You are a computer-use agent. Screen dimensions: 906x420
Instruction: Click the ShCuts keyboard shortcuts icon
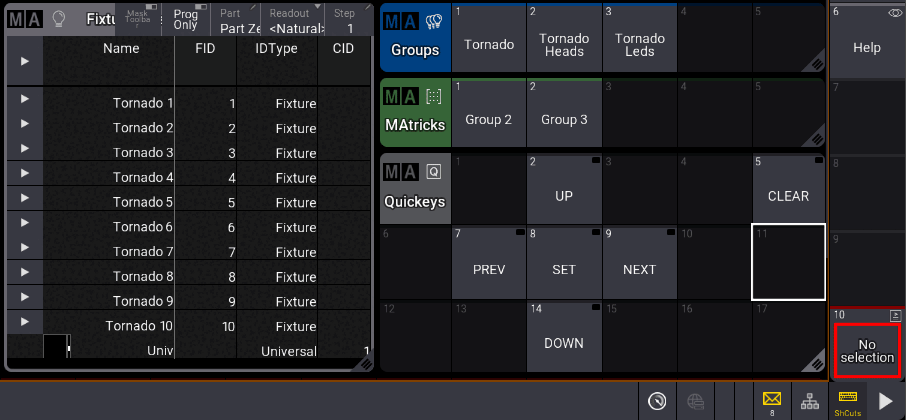(848, 401)
